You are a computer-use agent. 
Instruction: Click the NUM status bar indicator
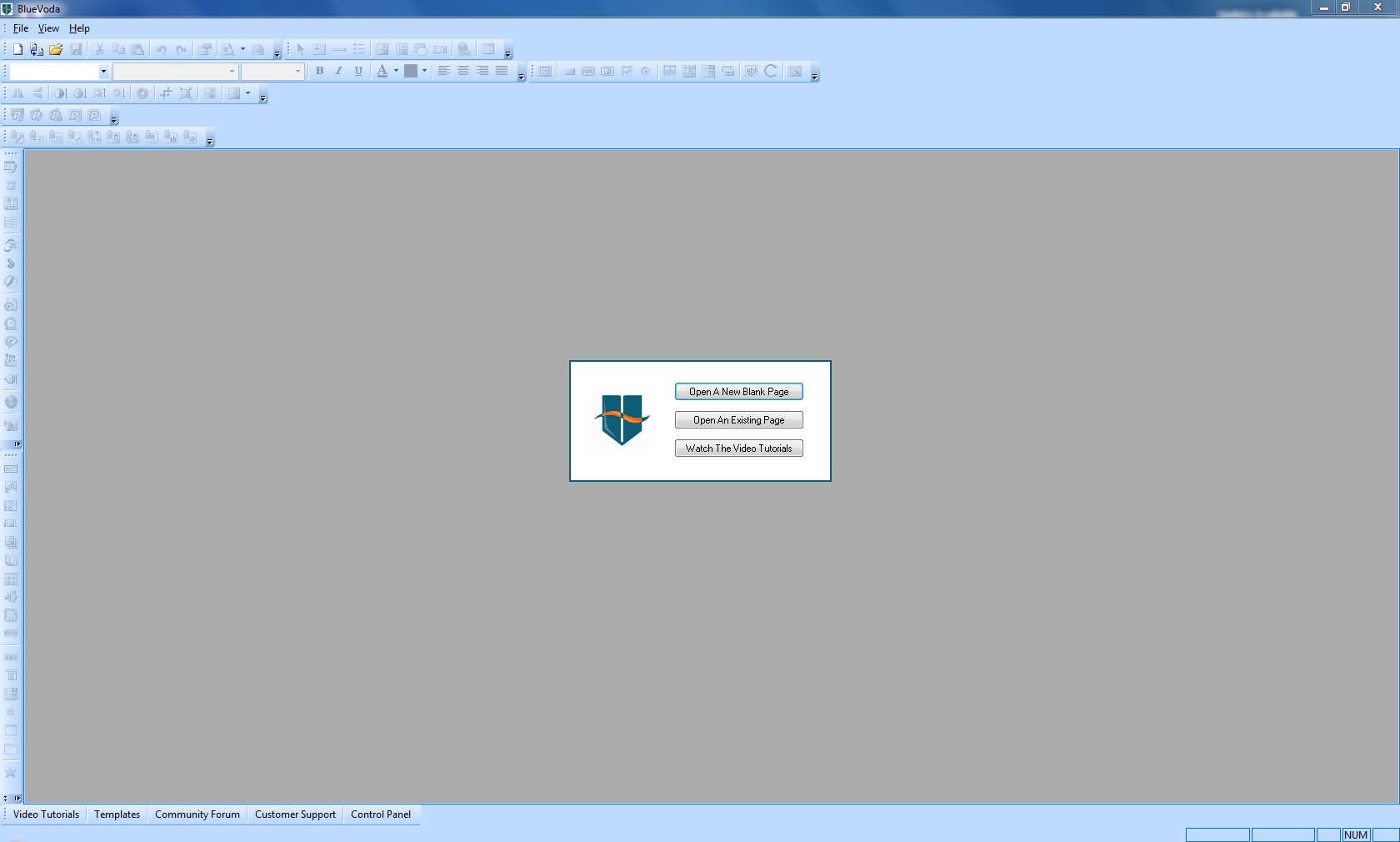1356,834
